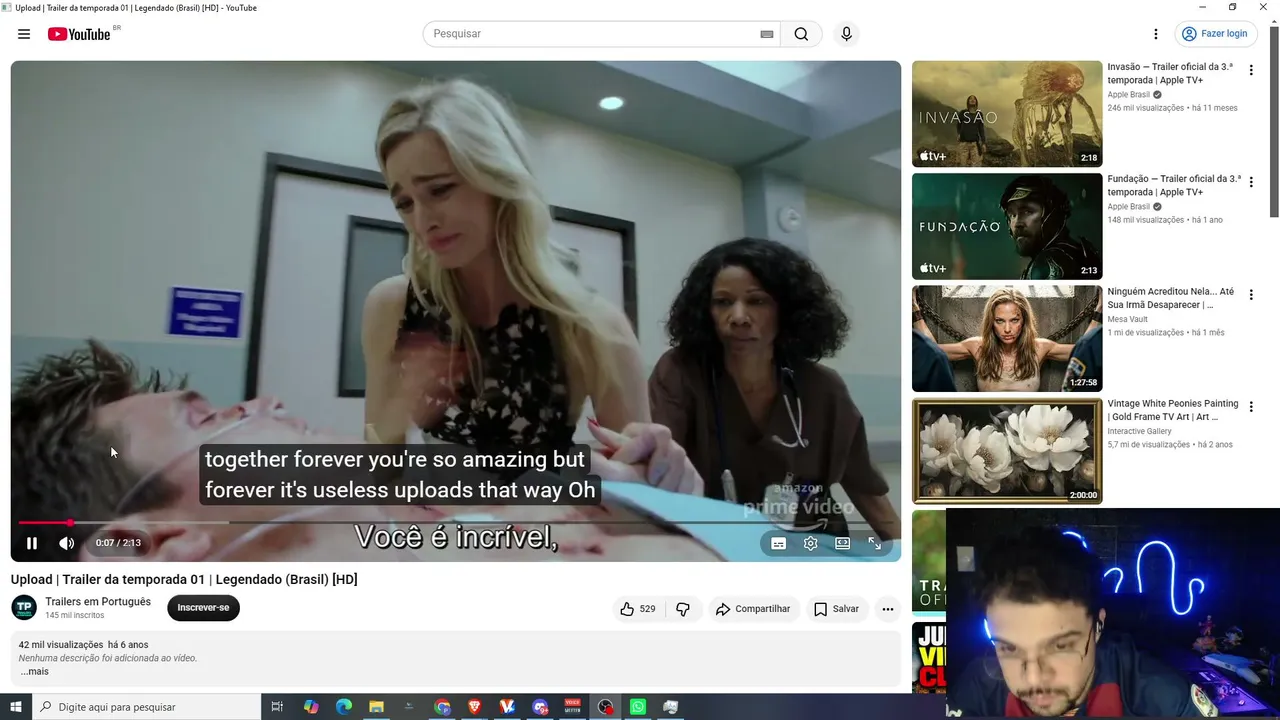Screen dimensions: 1280x720
Task: Open the Ninguém Acreditou Nela video title
Action: tap(1171, 298)
